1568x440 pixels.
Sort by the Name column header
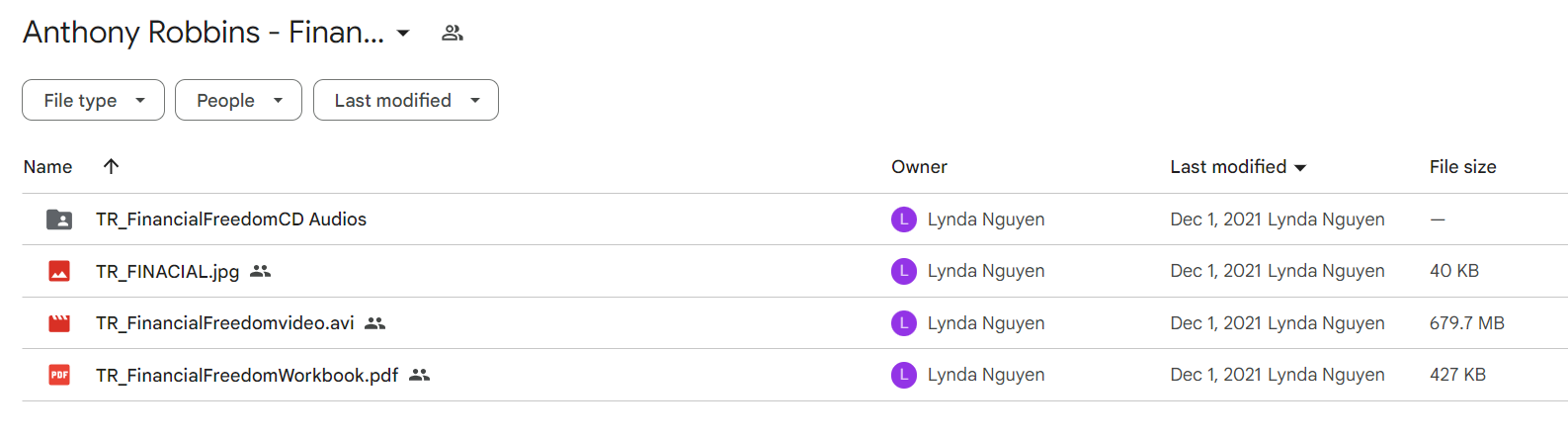(x=47, y=167)
